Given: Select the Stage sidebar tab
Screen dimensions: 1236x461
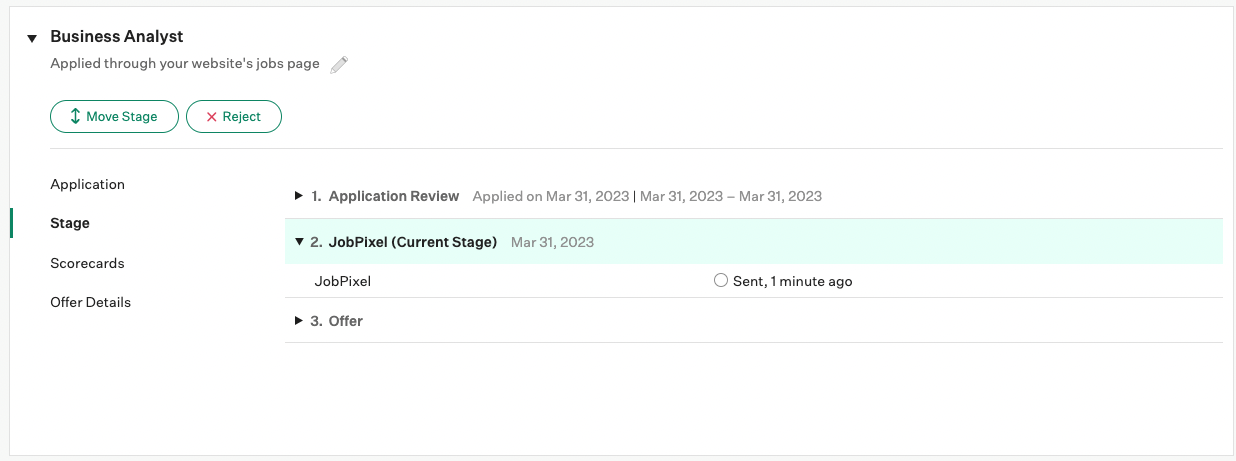Looking at the screenshot, I should point(70,223).
